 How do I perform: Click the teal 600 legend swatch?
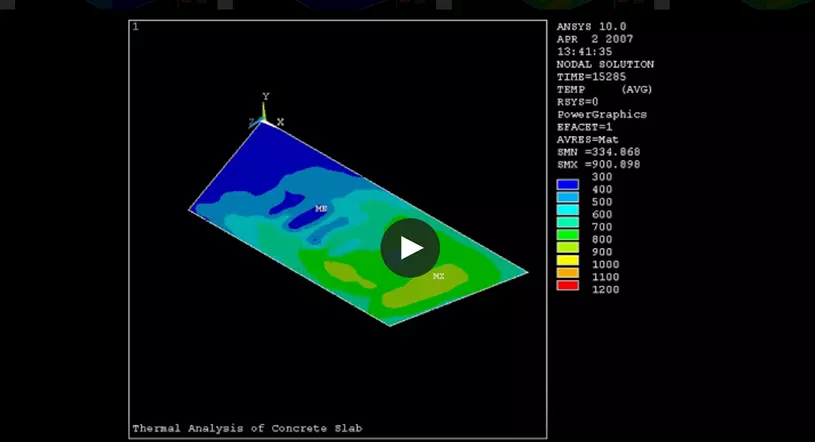tap(568, 222)
